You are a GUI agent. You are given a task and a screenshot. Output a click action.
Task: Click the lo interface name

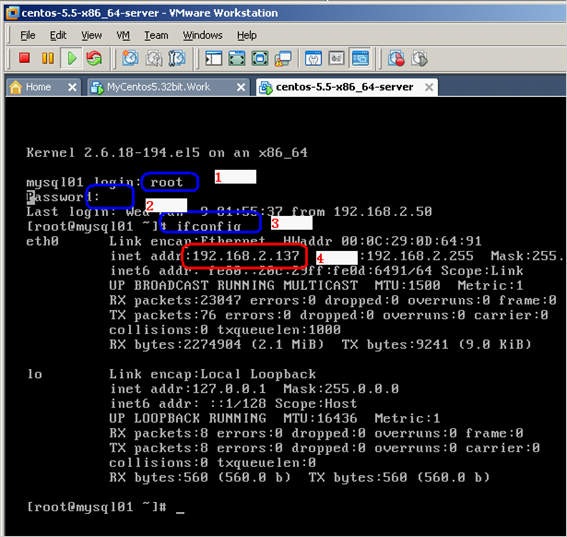coord(35,374)
